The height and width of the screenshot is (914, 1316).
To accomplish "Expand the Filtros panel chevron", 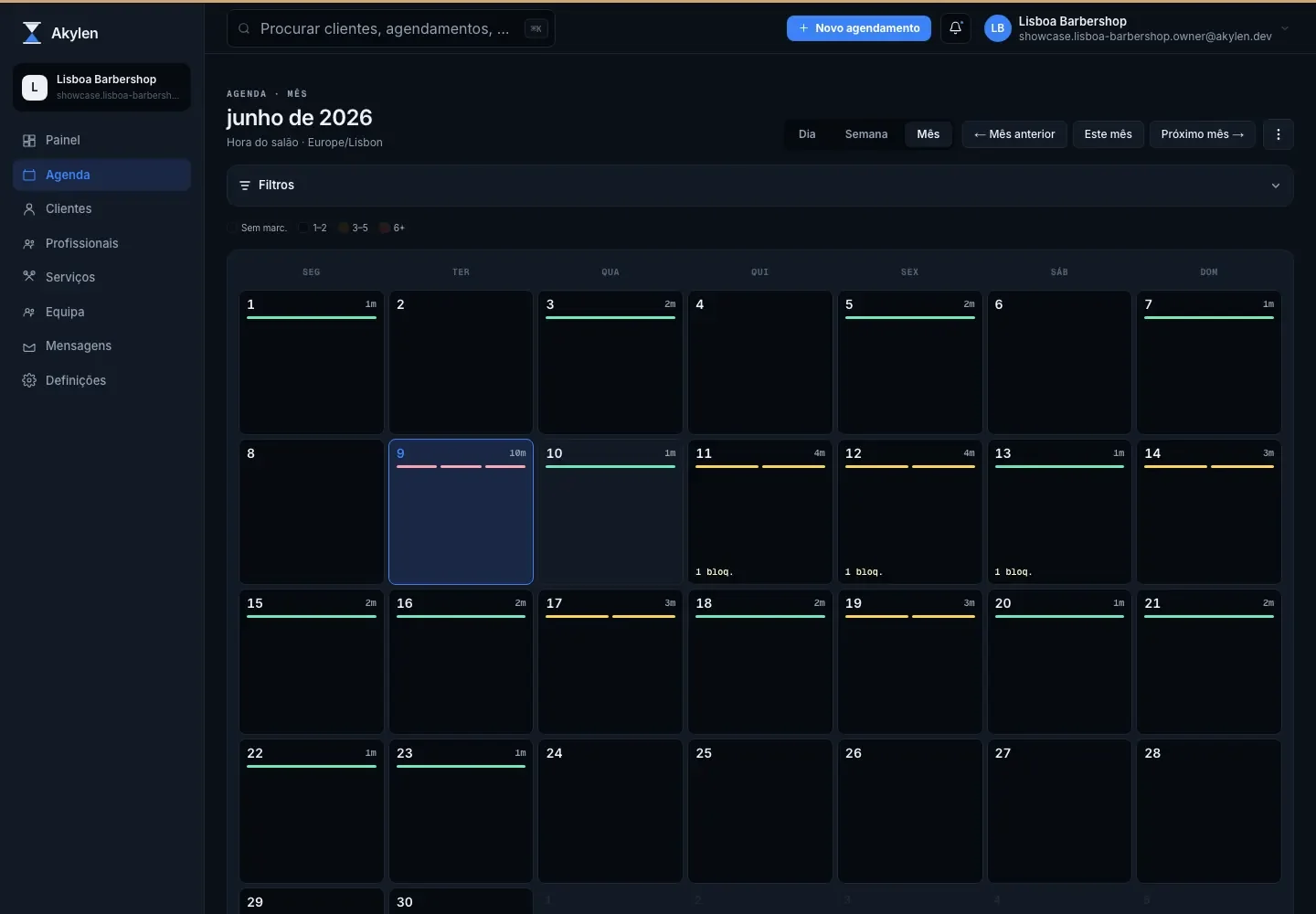I will tap(1276, 186).
